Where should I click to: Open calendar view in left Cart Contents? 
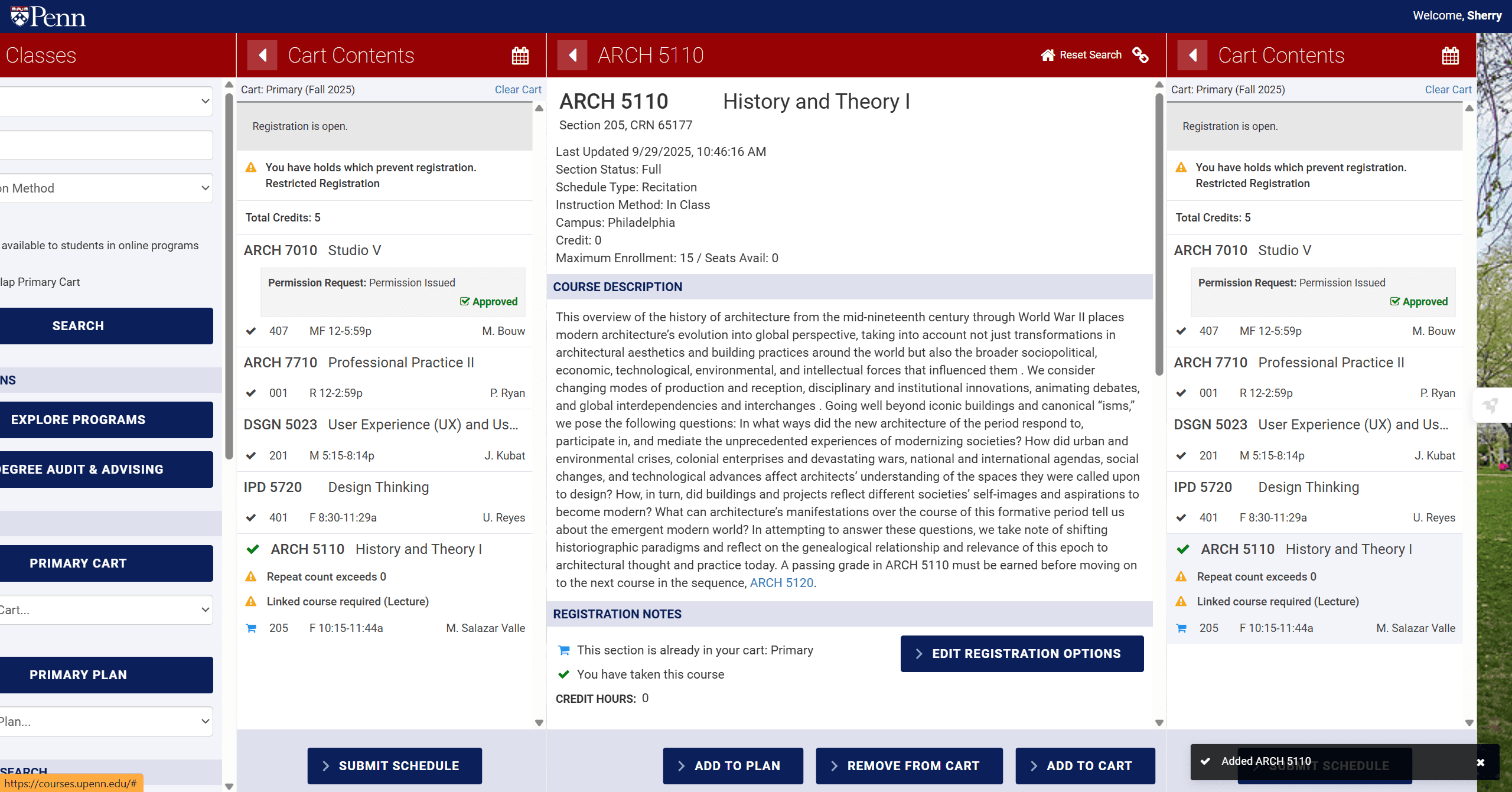[520, 56]
